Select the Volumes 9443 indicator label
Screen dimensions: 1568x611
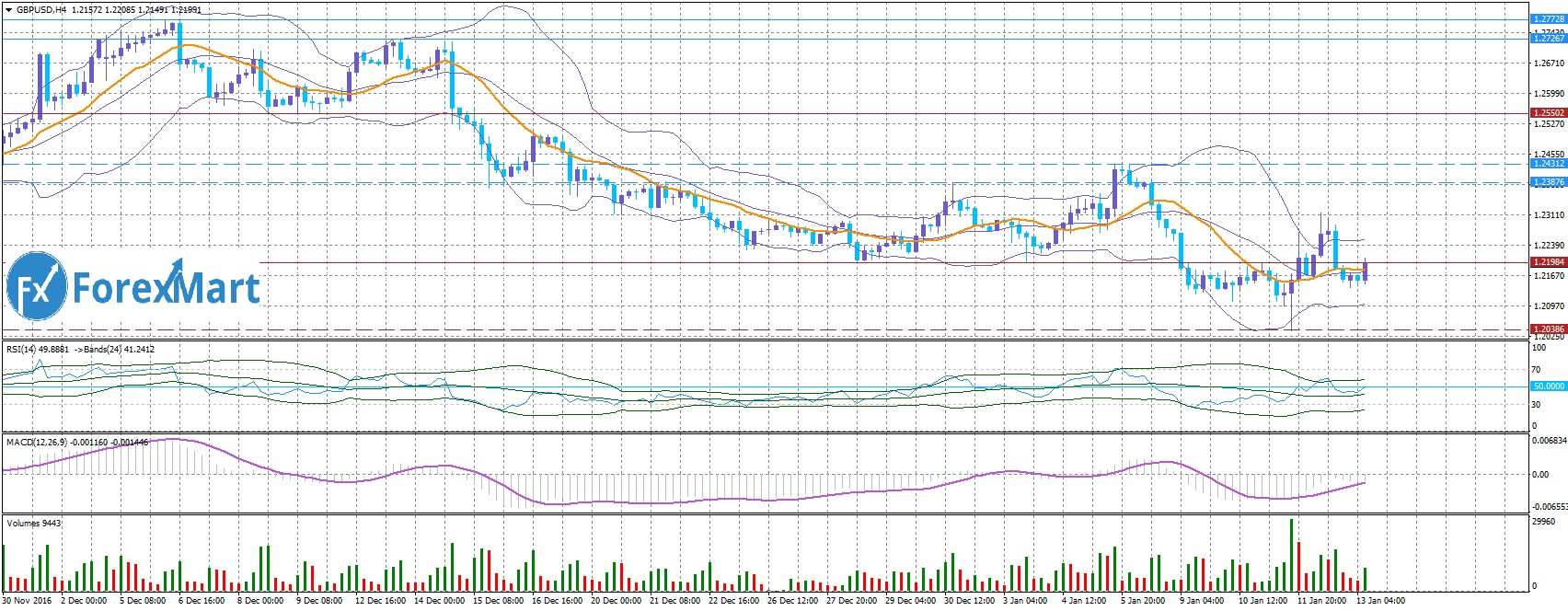[x=34, y=524]
